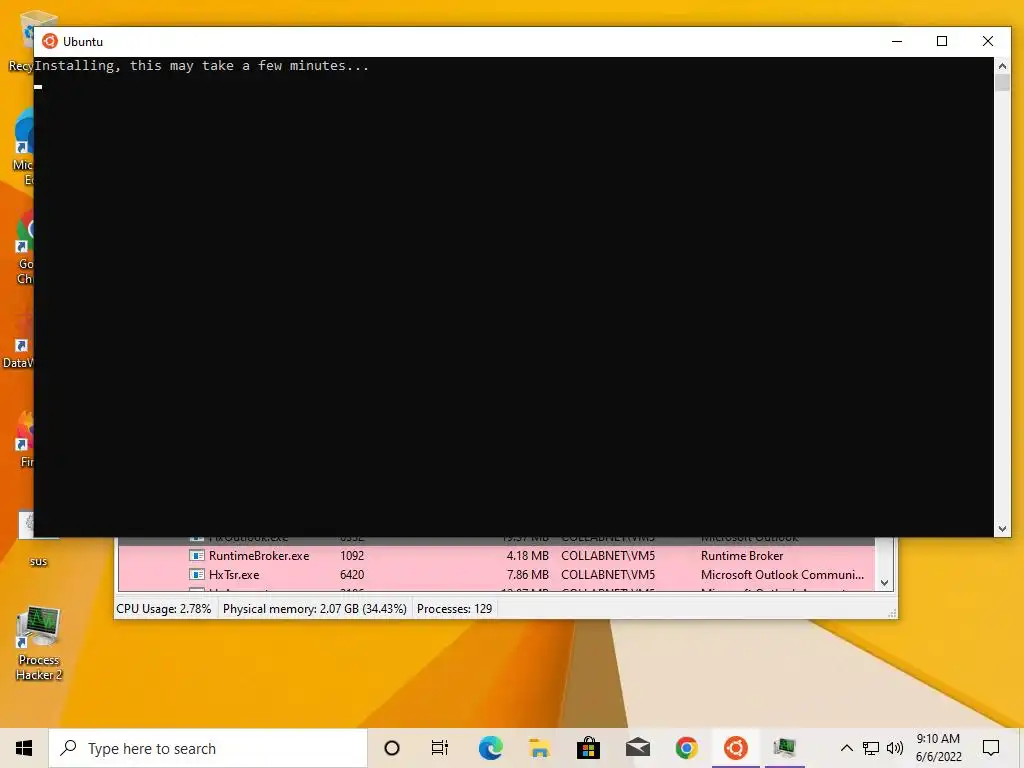Maximize the Ubuntu window
1024x768 pixels.
coord(942,41)
